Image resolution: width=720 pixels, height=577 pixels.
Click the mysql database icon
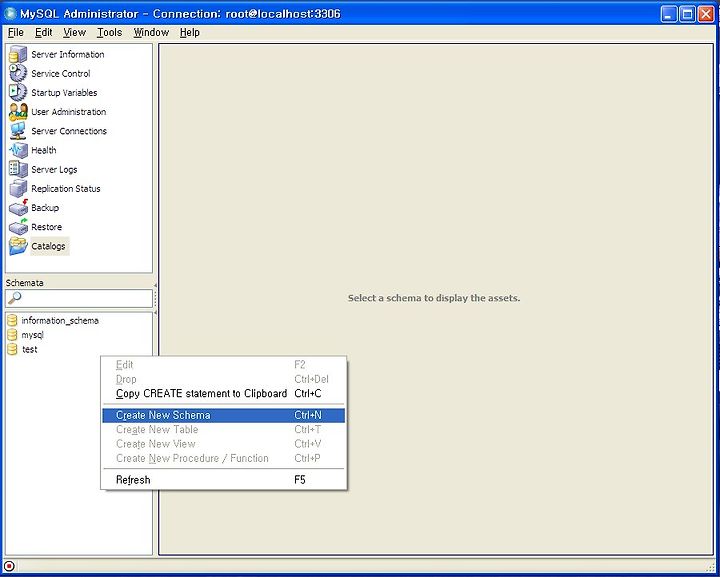(x=12, y=335)
